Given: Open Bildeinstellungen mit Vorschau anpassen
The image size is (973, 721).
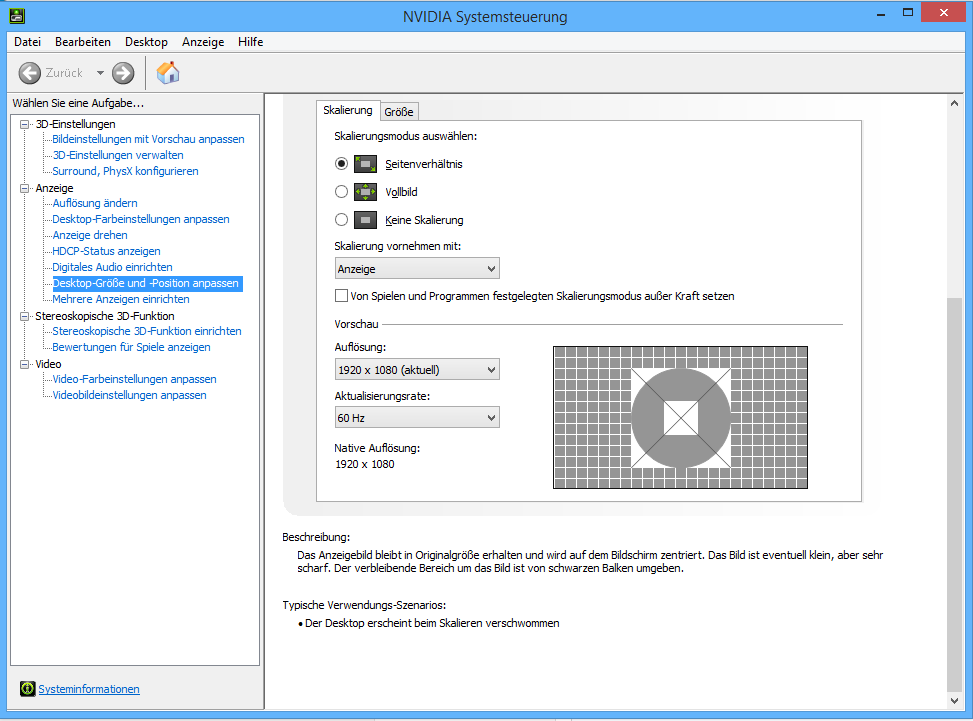Looking at the screenshot, I should pyautogui.click(x=148, y=139).
